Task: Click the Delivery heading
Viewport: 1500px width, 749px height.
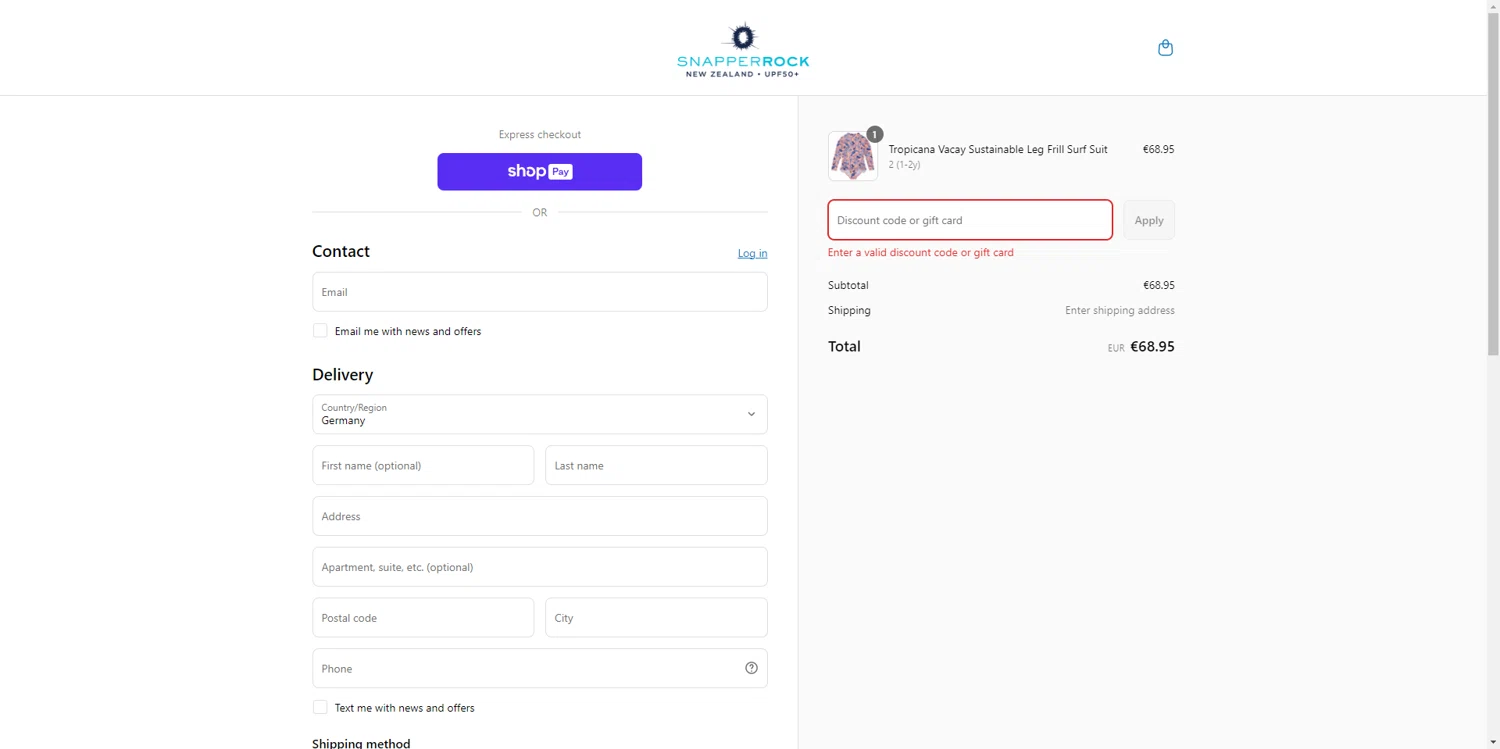Action: tap(342, 375)
